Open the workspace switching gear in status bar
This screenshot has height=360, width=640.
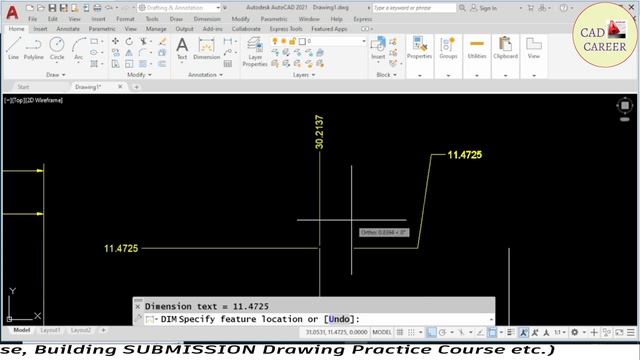point(575,332)
